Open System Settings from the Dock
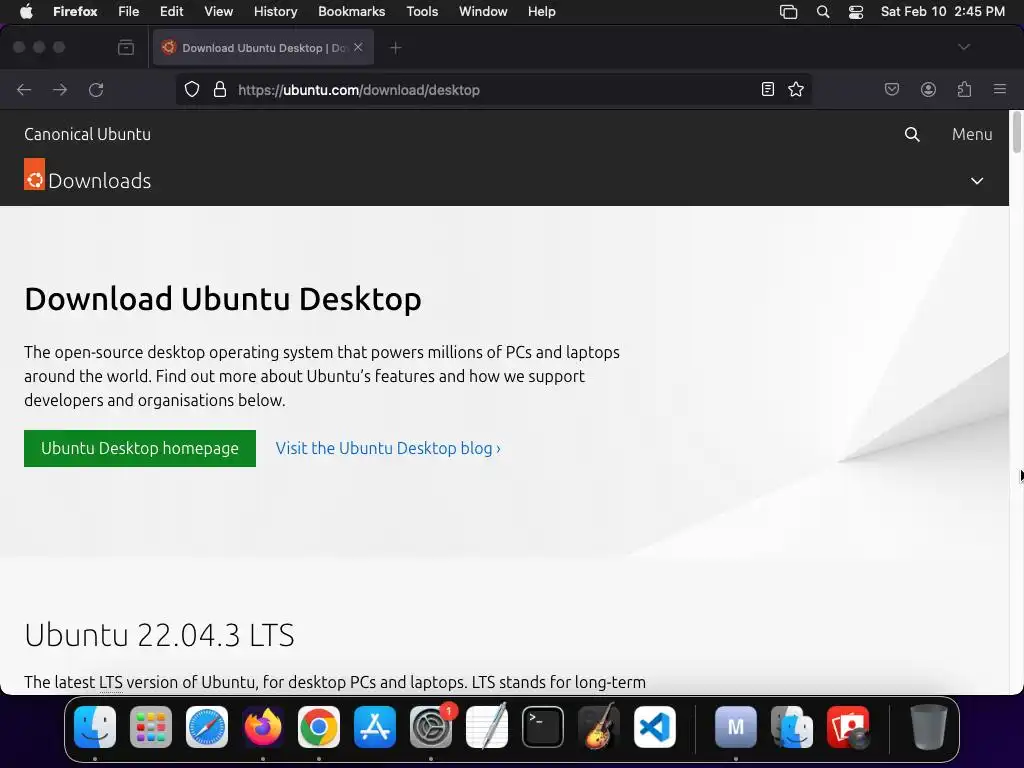The height and width of the screenshot is (768, 1024). pos(431,727)
